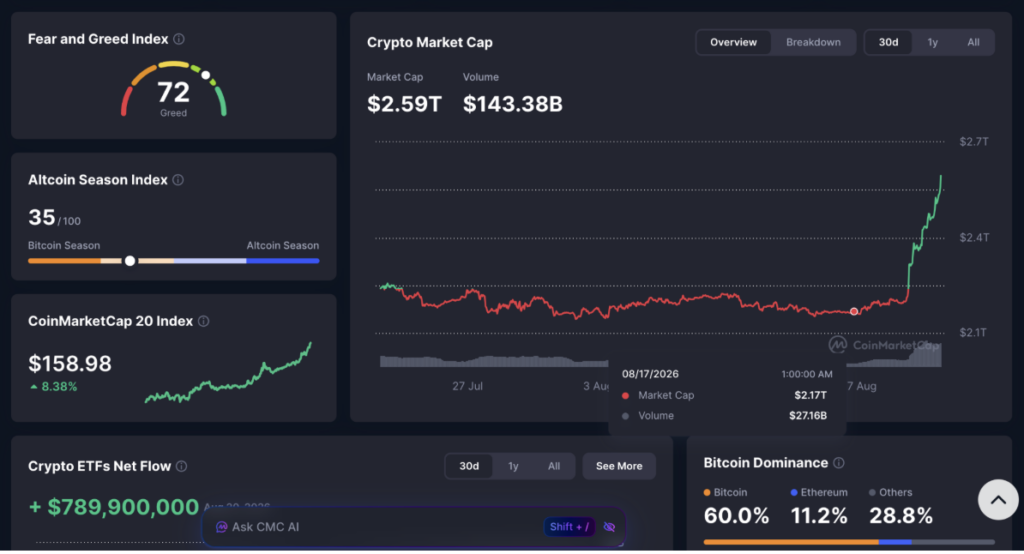Switch market cap chart to Overview
This screenshot has width=1024, height=554.
pos(733,42)
